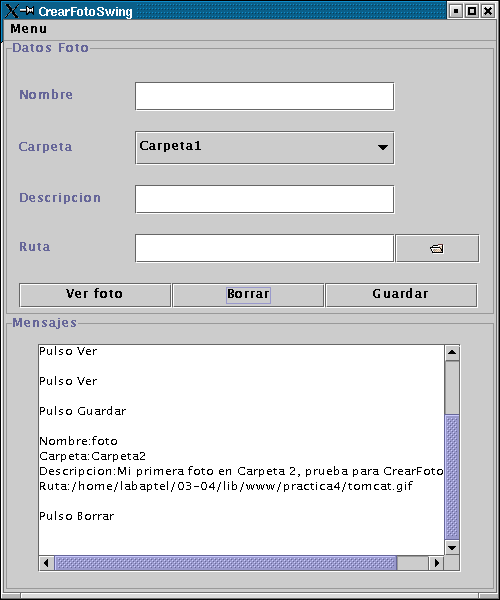Click the messages scroll down arrow
Image resolution: width=500 pixels, height=600 pixels.
pos(452,548)
